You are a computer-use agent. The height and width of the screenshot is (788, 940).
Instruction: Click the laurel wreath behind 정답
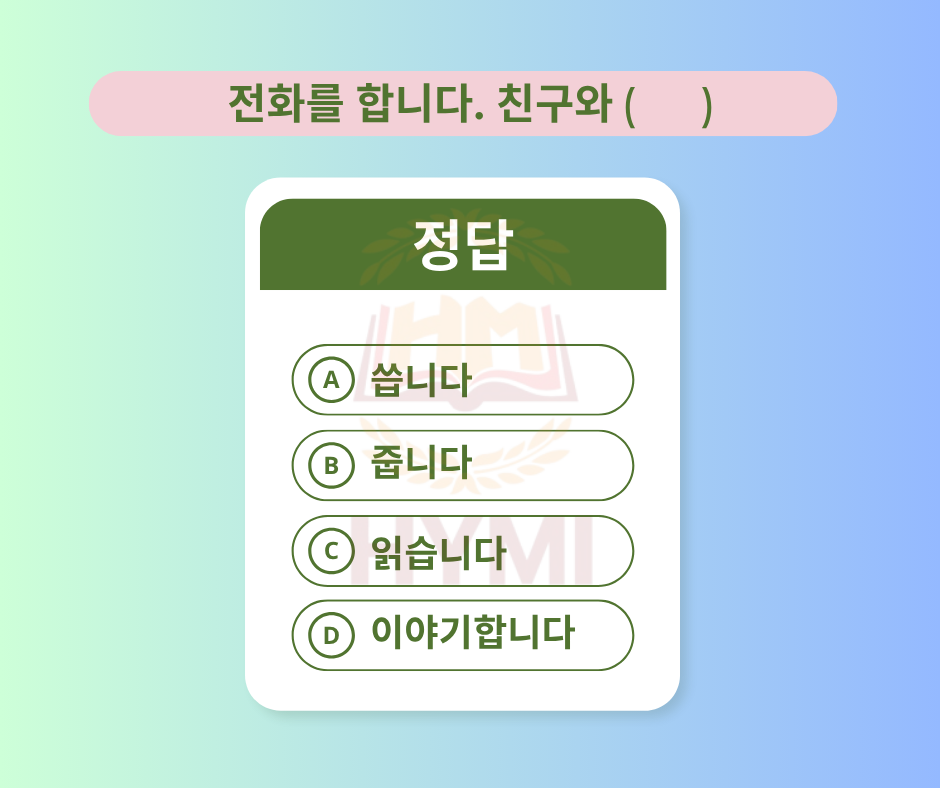466,247
